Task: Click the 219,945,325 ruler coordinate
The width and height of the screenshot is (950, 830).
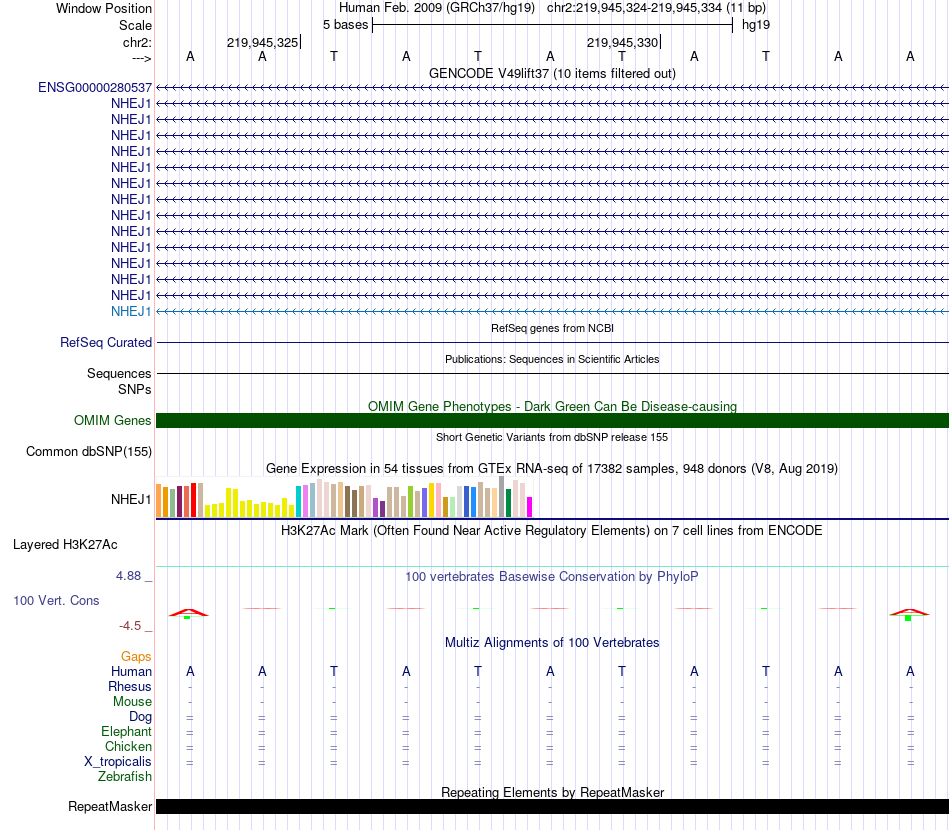Action: (x=262, y=42)
